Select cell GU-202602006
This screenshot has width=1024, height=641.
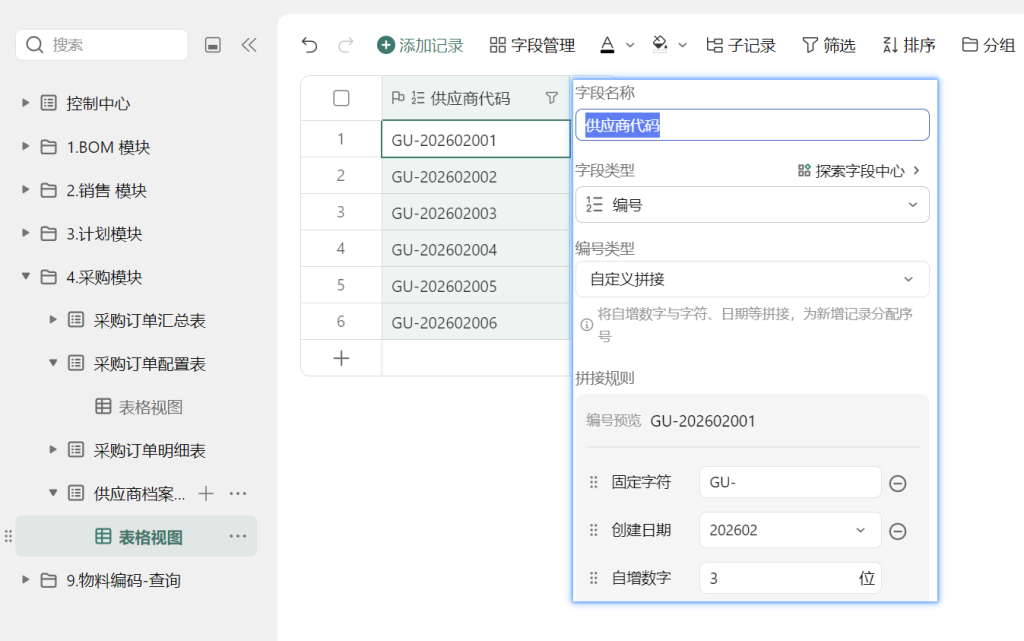[x=475, y=322]
